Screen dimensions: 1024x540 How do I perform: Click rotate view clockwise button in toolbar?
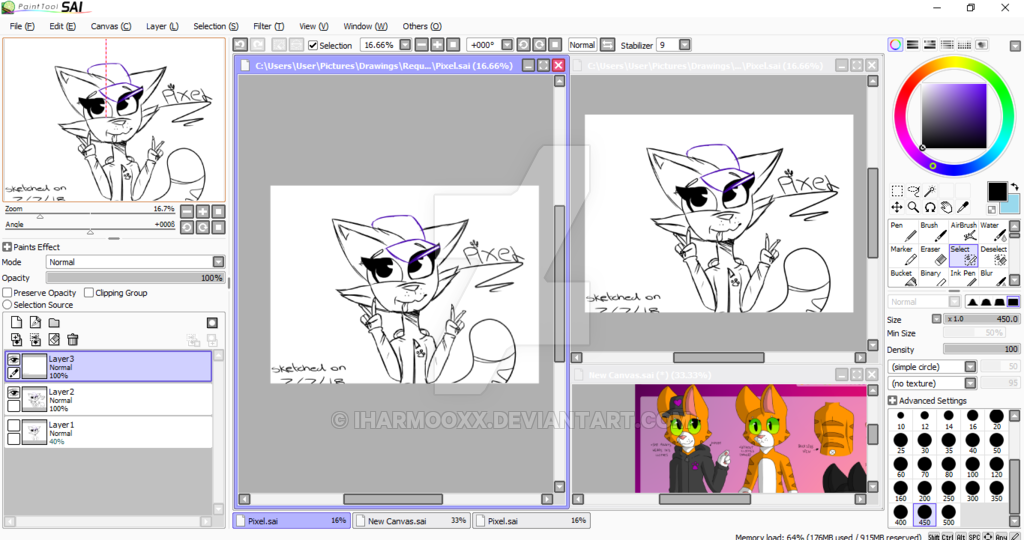[539, 45]
